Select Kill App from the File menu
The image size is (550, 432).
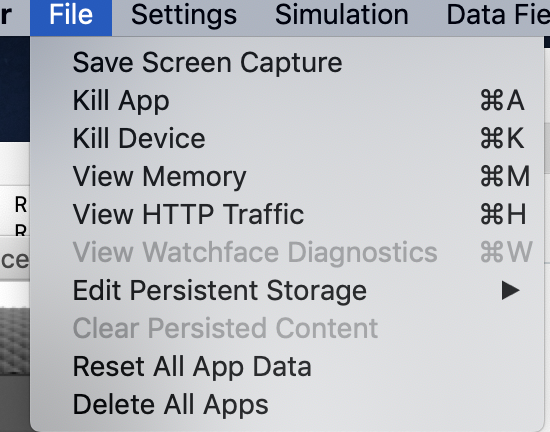pos(287,100)
